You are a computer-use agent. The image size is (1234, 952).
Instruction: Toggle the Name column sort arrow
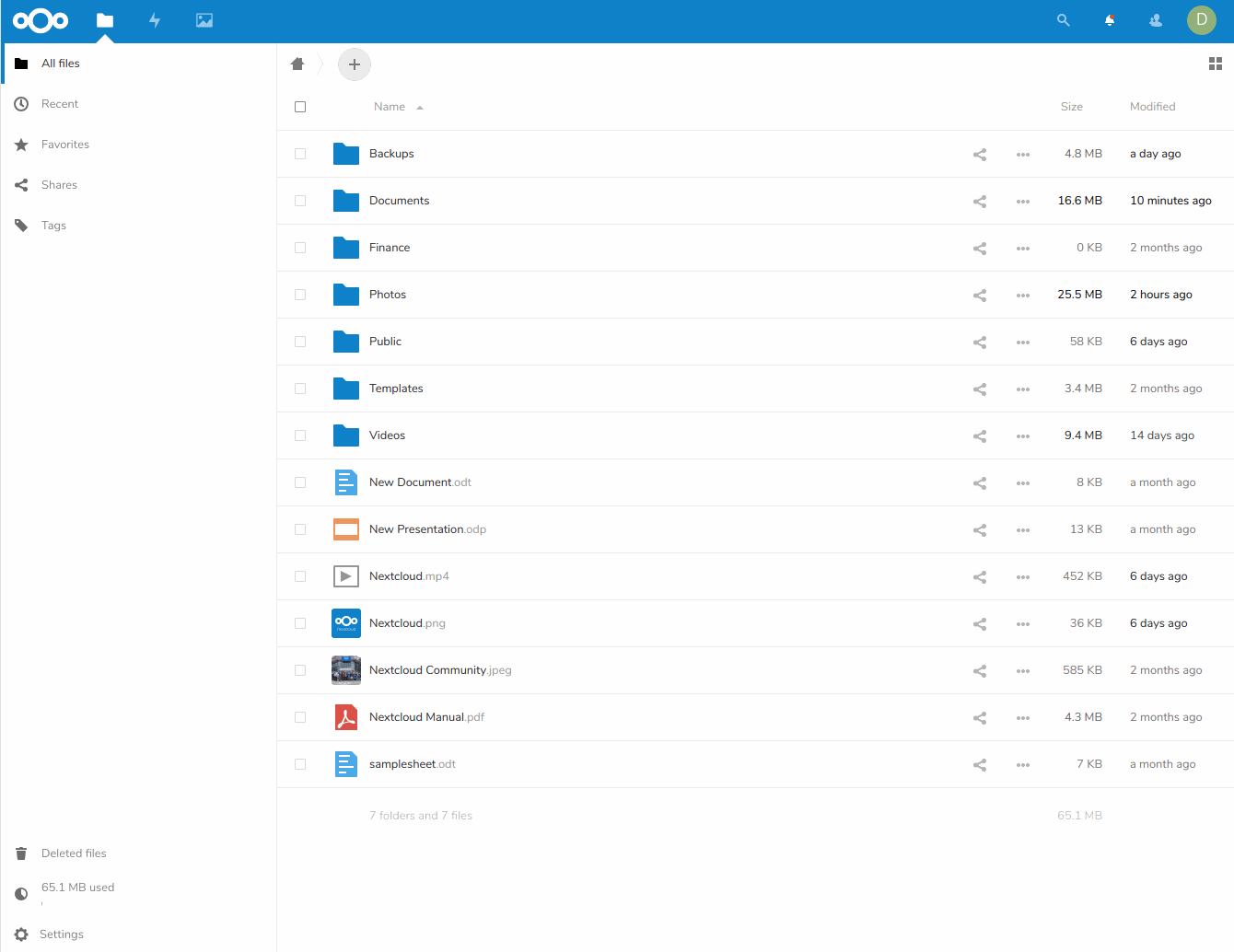(420, 107)
